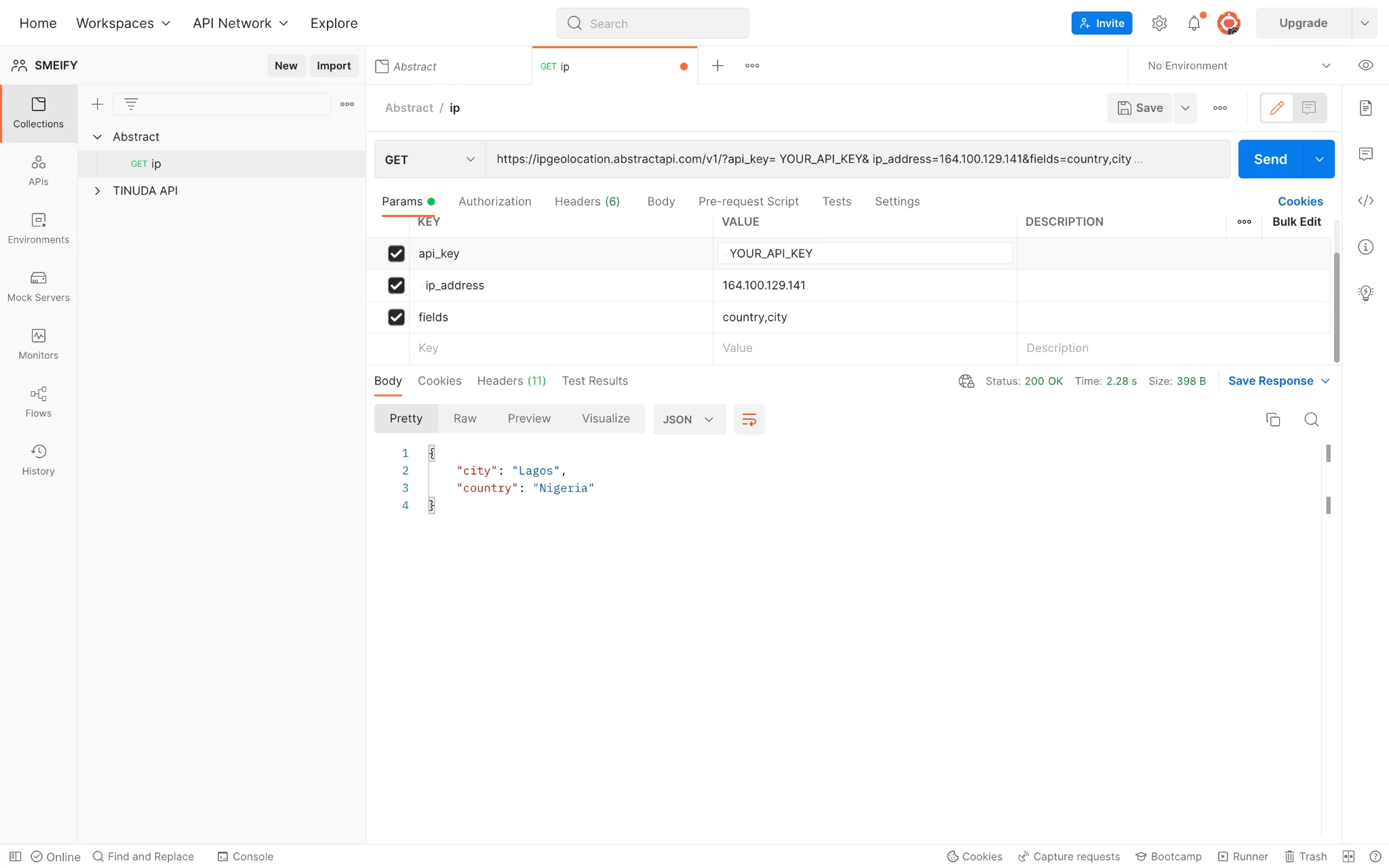Screen dimensions: 1389x868
Task: Disable the ip_address parameter
Action: (396, 285)
